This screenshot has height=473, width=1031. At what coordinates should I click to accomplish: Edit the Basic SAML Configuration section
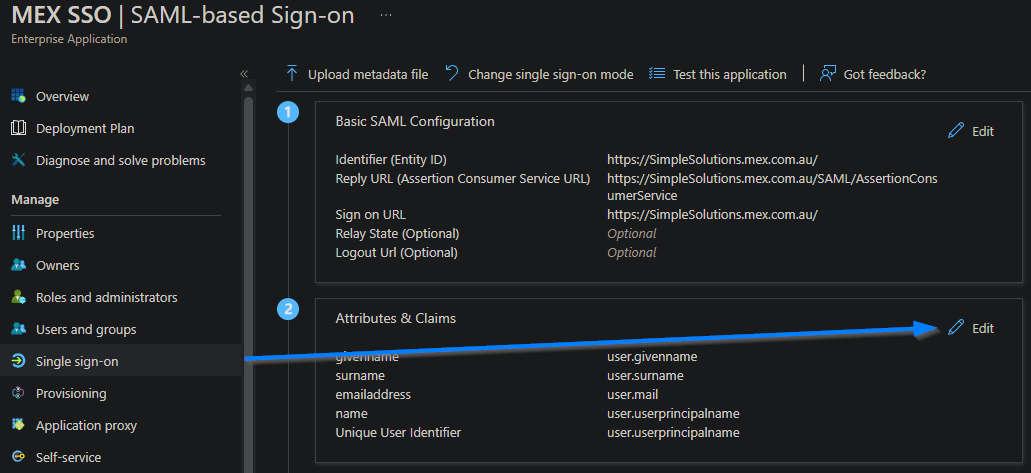point(971,131)
